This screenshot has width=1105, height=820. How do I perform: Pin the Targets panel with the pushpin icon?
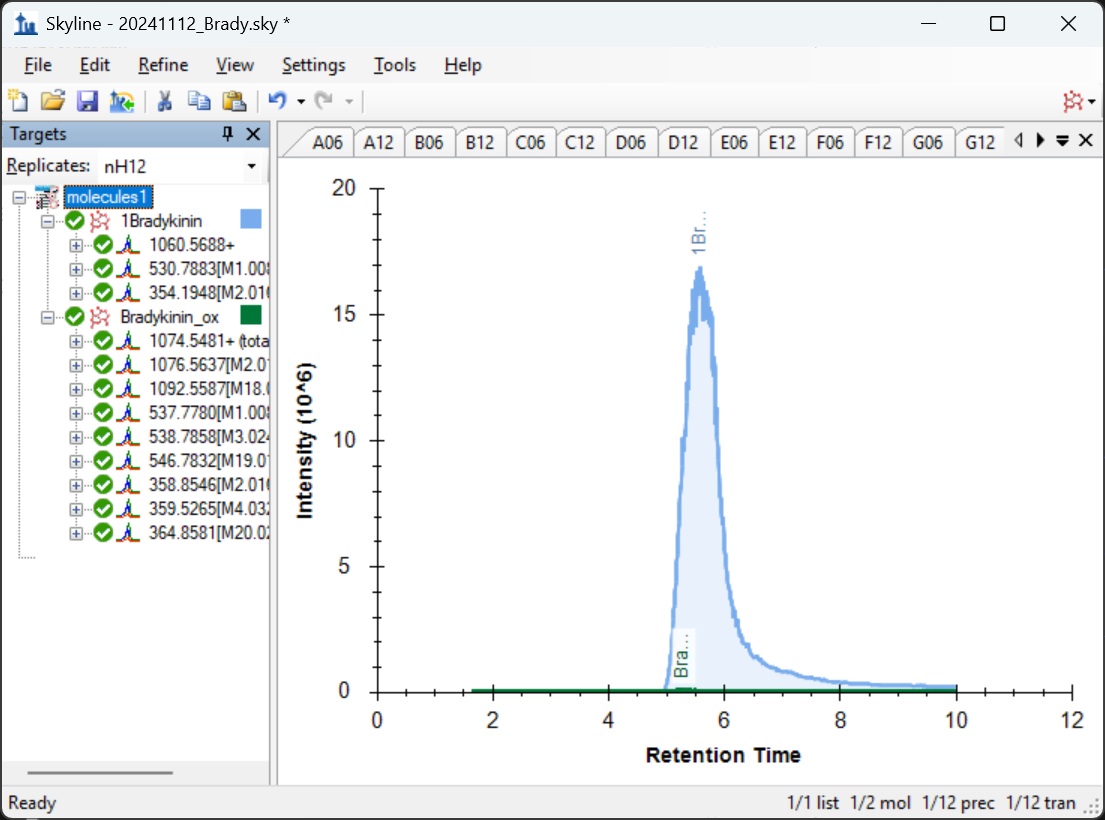click(x=227, y=134)
